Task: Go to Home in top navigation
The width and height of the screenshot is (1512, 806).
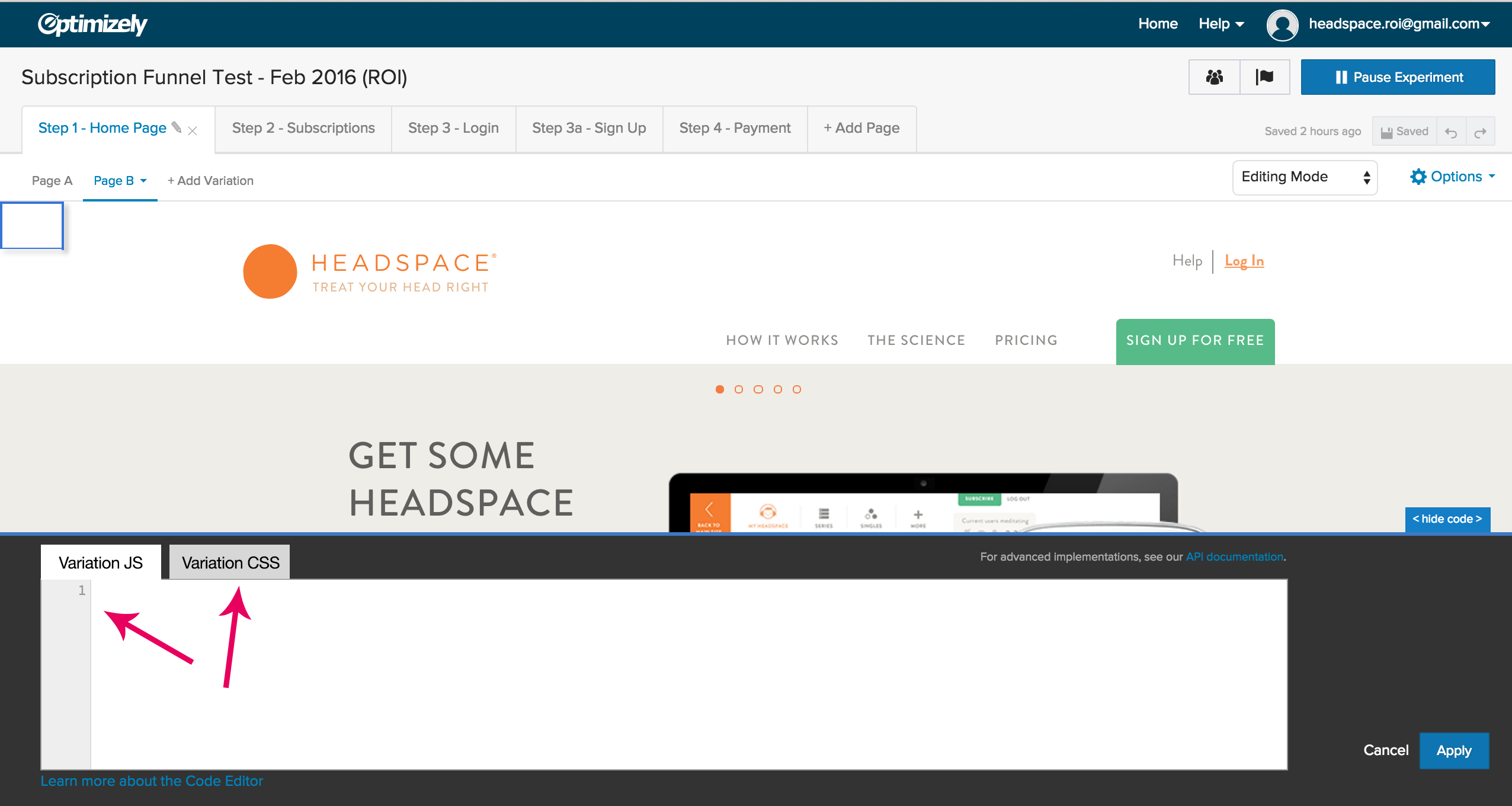Action: pos(1158,24)
